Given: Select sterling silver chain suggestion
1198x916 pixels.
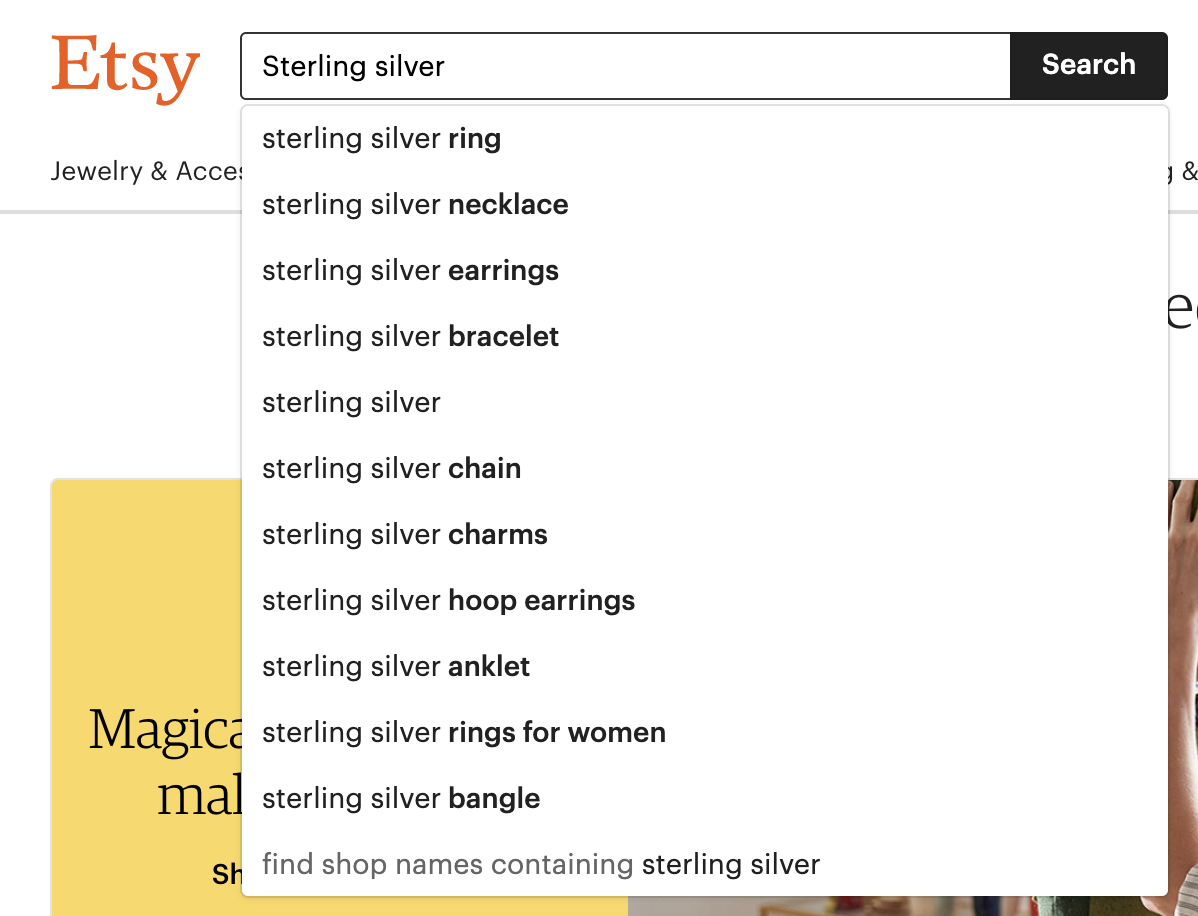Looking at the screenshot, I should pyautogui.click(x=704, y=468).
